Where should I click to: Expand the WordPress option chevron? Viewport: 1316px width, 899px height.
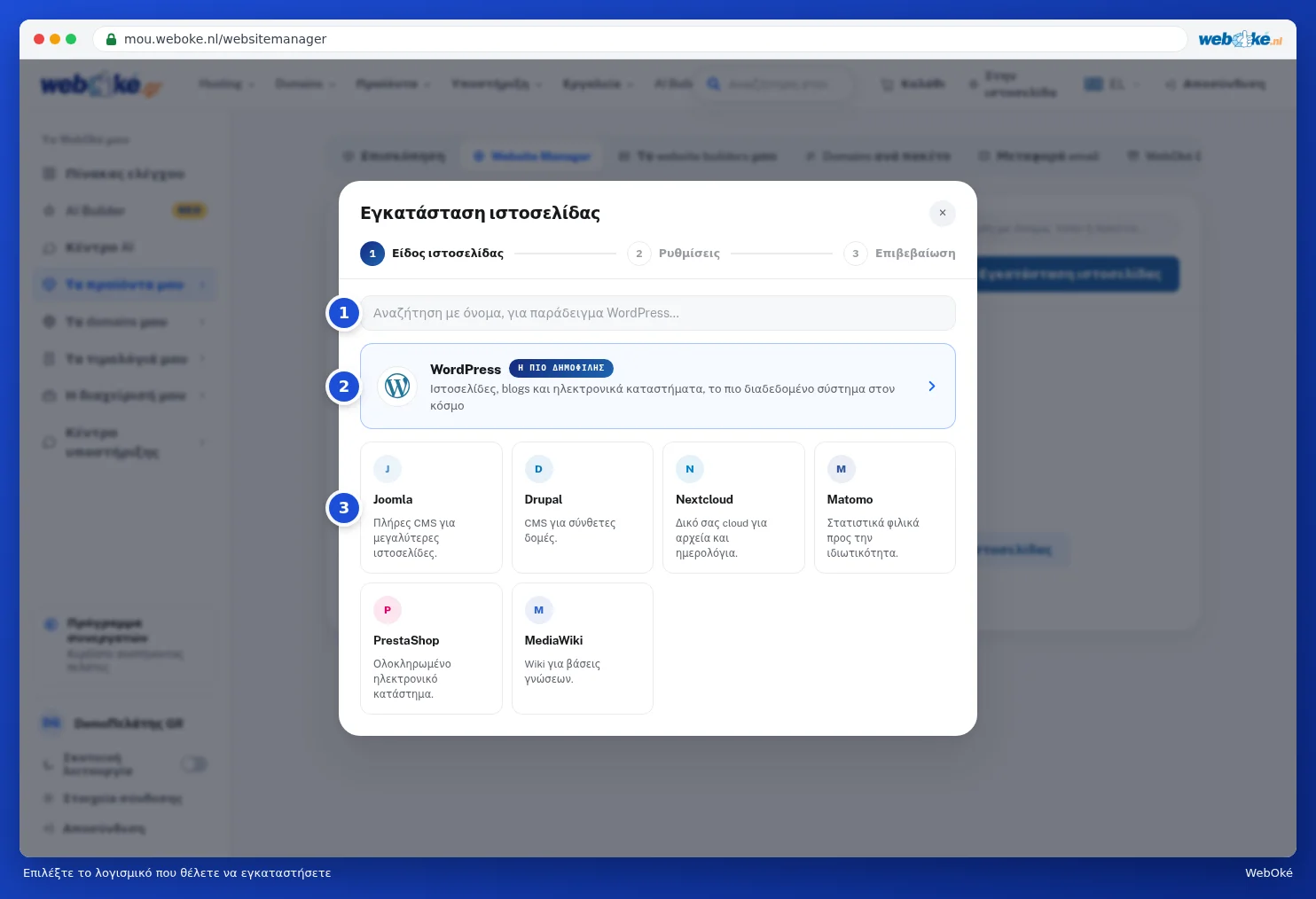[x=932, y=387]
